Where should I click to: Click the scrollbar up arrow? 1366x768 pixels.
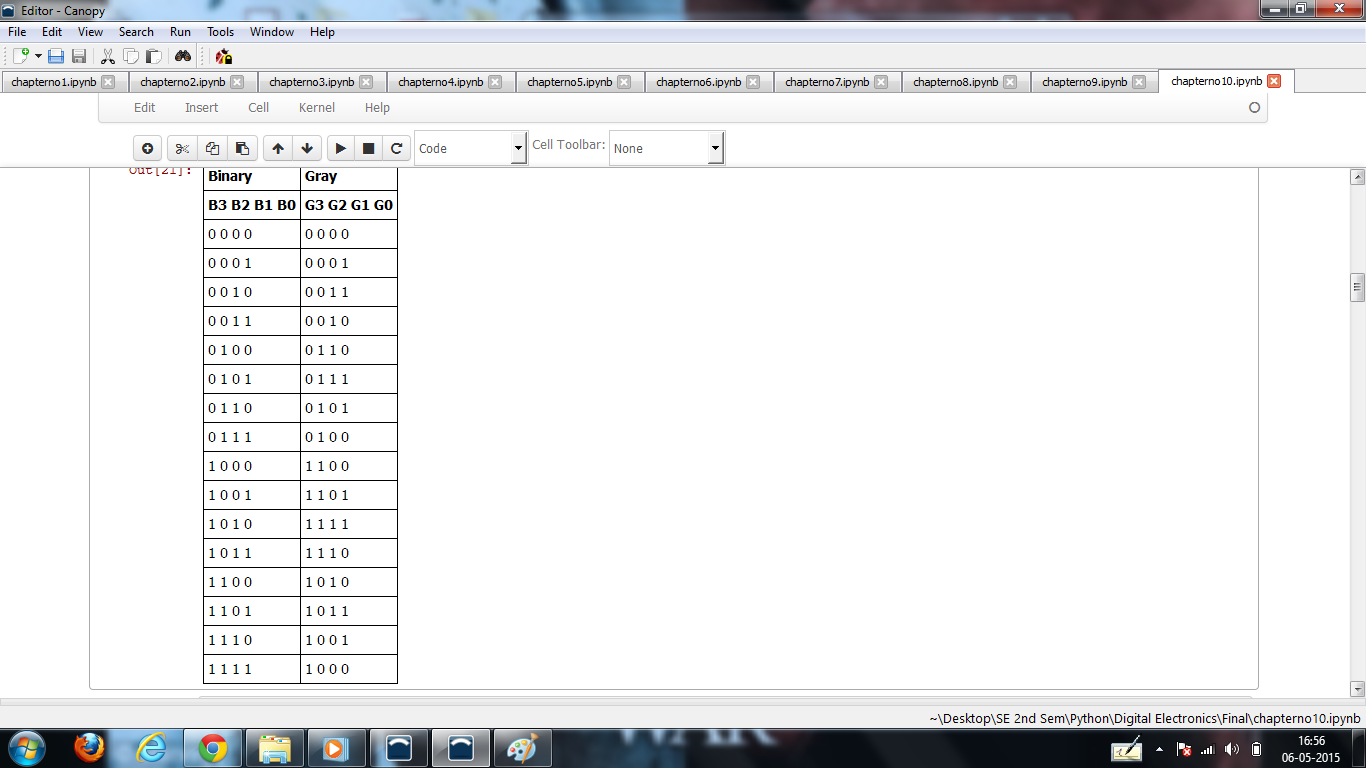pos(1357,177)
